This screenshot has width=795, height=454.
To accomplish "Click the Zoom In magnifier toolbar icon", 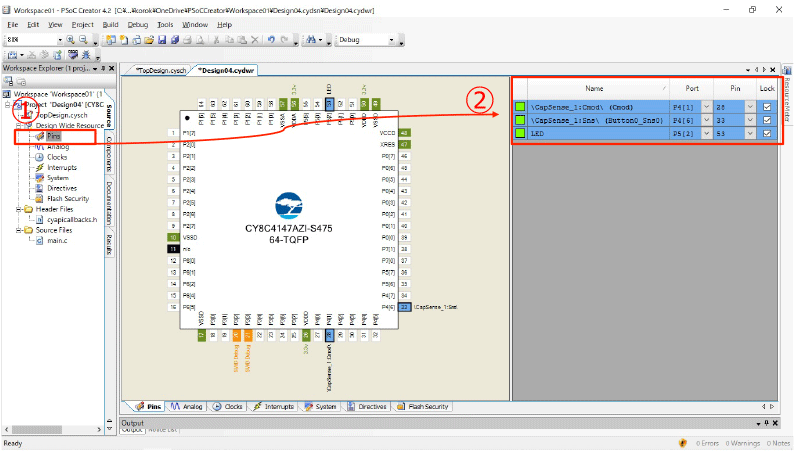I will click(70, 40).
